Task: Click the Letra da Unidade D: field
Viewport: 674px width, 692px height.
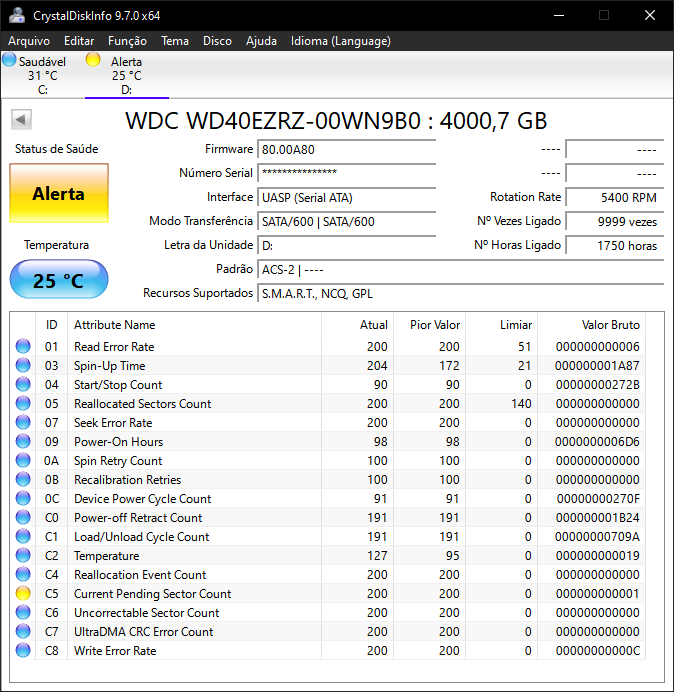Action: point(346,245)
